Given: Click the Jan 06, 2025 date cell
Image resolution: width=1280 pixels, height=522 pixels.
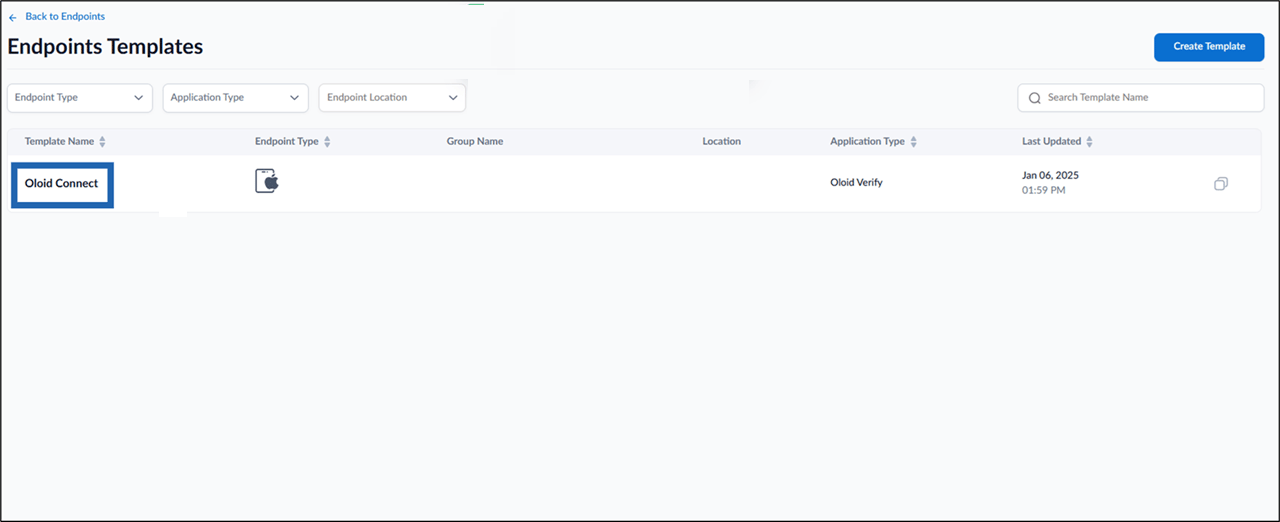Looking at the screenshot, I should click(x=1050, y=176).
